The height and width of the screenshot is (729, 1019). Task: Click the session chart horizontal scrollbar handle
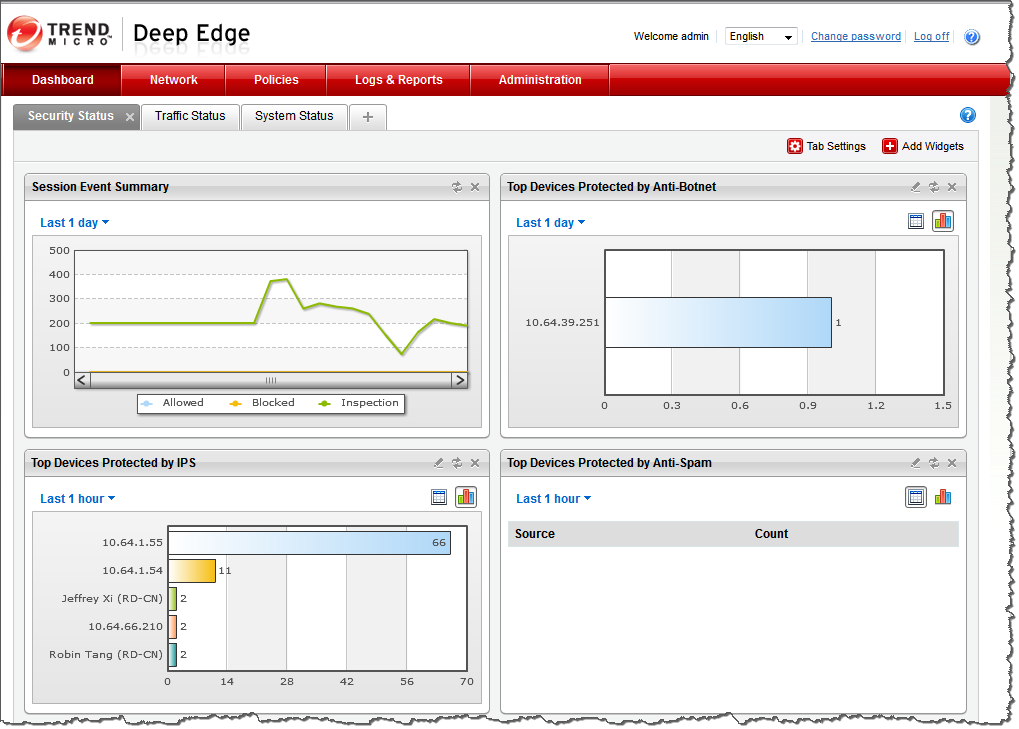tap(270, 381)
